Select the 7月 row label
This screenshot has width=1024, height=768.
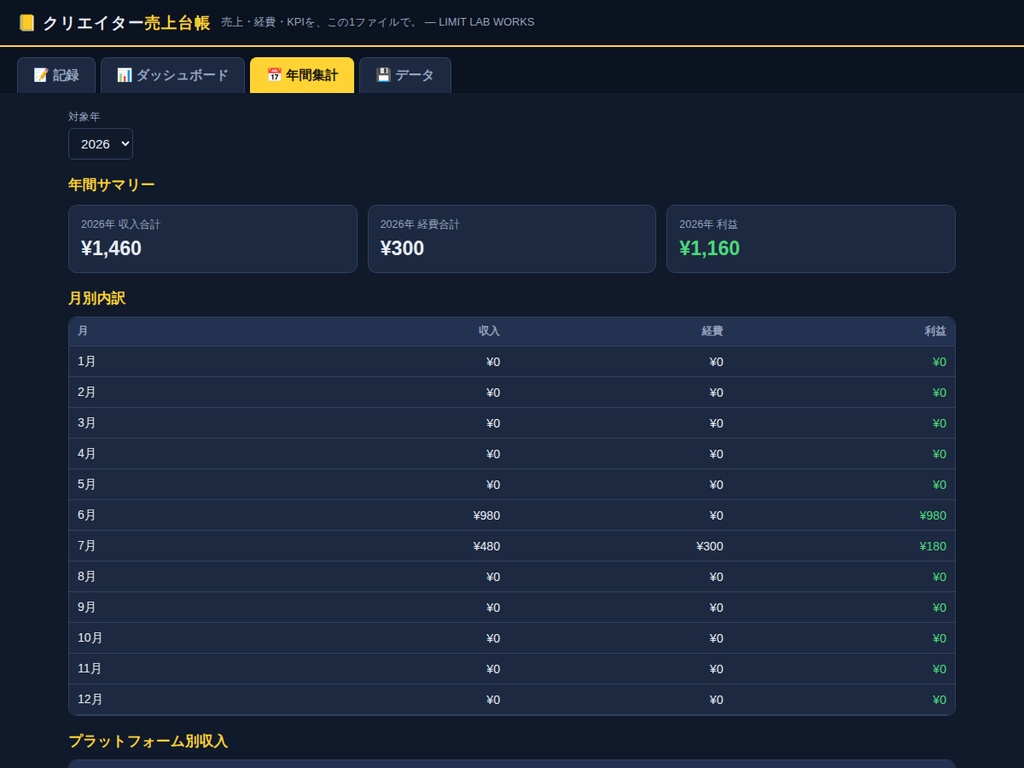[x=86, y=546]
